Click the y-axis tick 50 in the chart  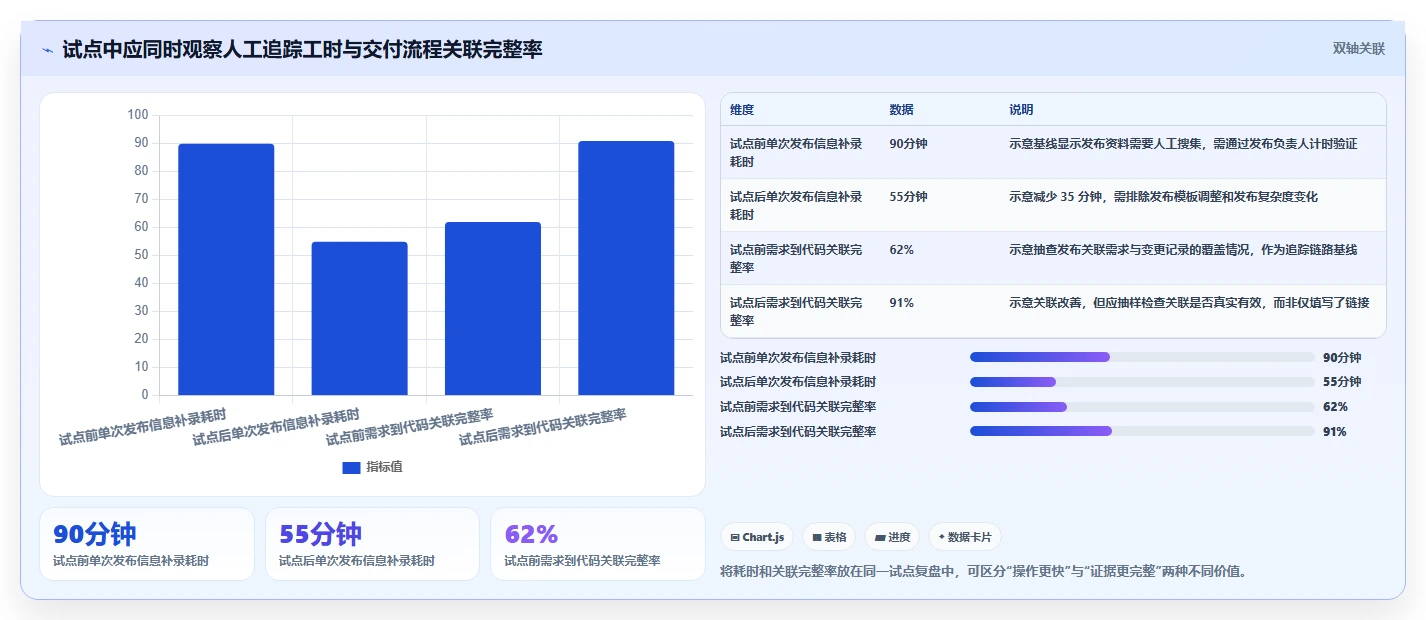141,255
